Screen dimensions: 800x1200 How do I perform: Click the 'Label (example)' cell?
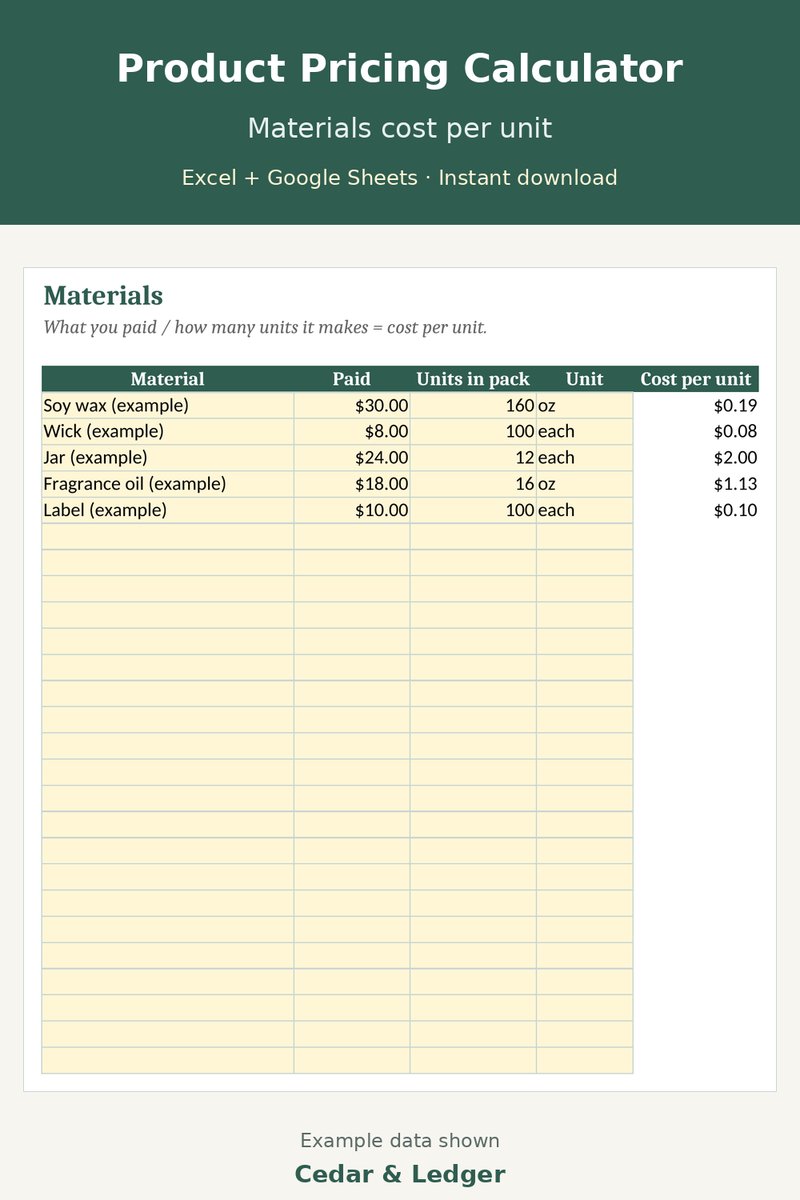168,510
